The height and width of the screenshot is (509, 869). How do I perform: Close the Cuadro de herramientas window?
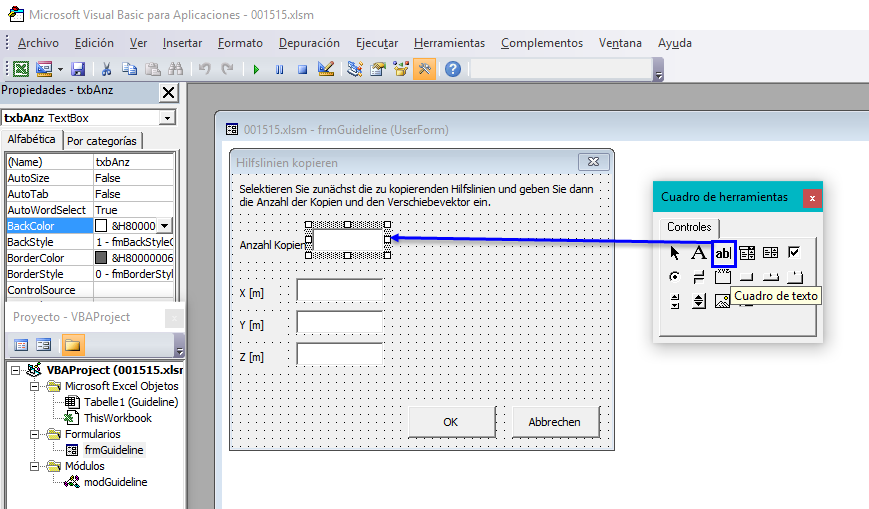click(x=812, y=198)
